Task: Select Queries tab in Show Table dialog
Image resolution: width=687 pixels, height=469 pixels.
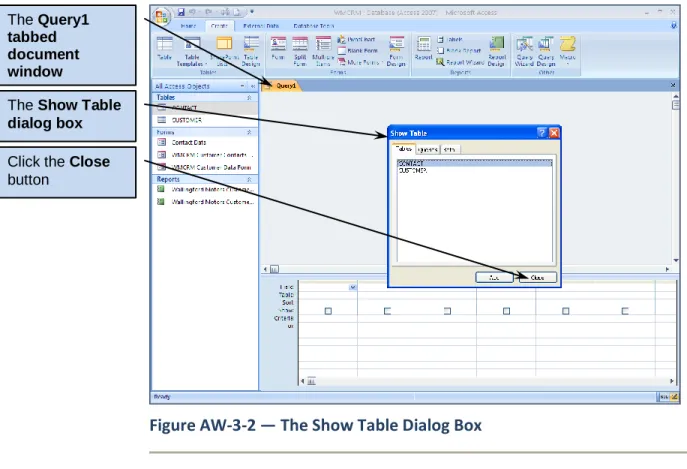Action: [428, 149]
